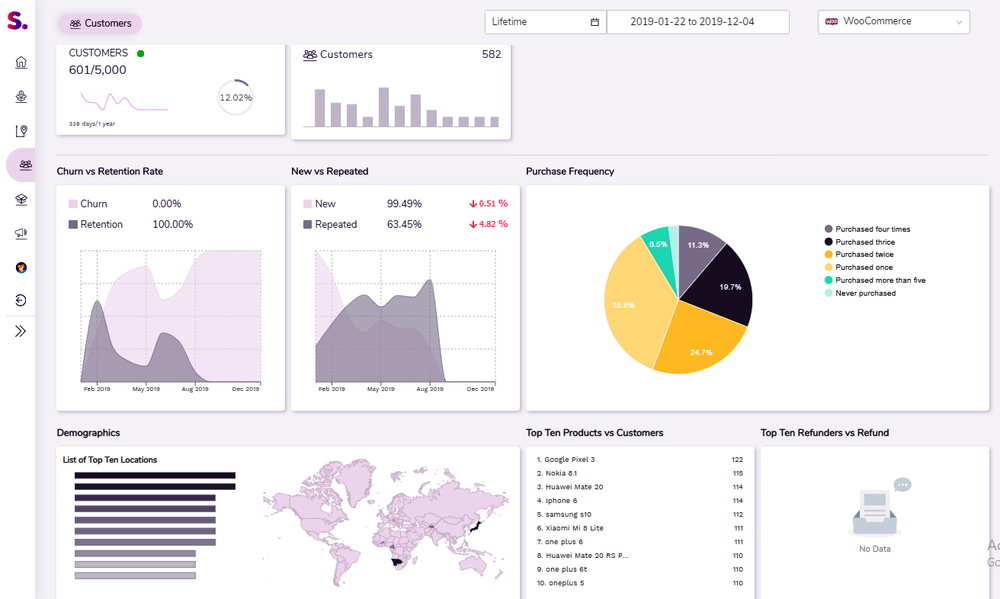
Task: Open the marketing megaphone icon
Action: click(20, 233)
